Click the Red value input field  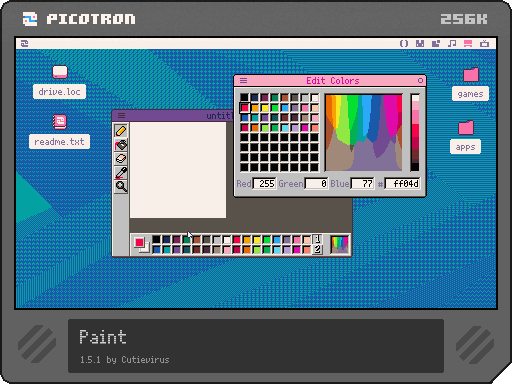coord(264,184)
